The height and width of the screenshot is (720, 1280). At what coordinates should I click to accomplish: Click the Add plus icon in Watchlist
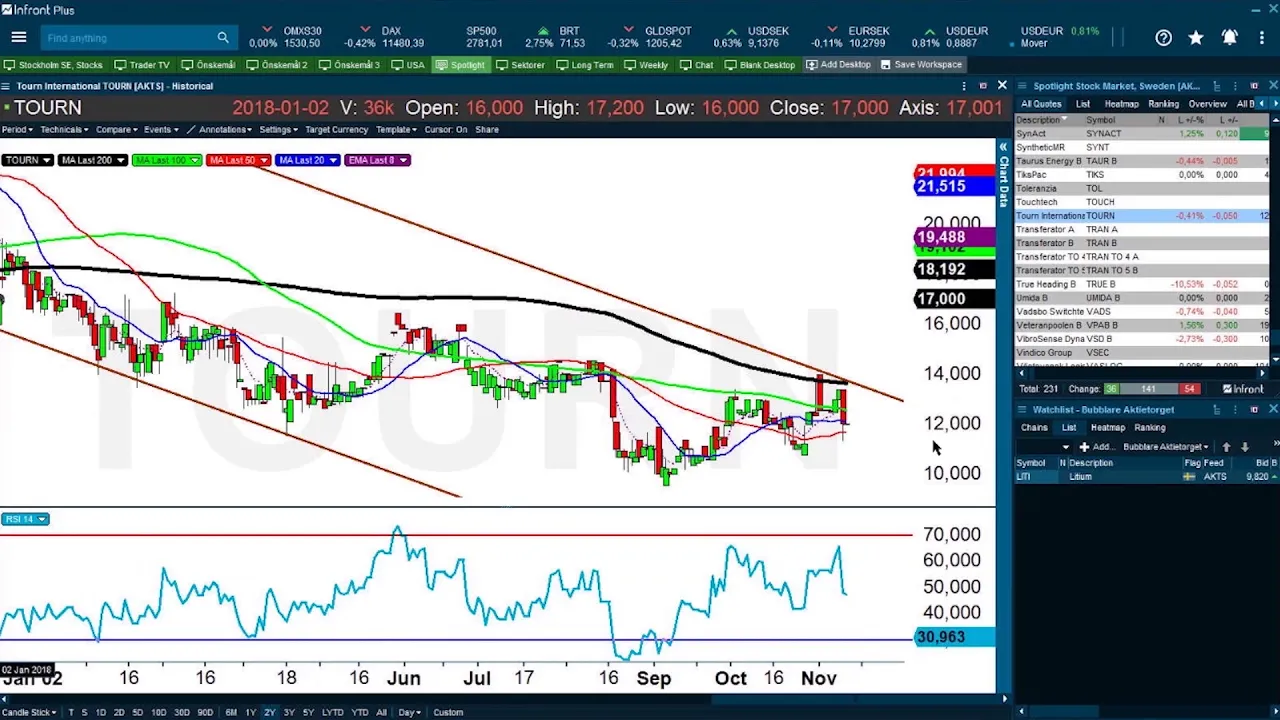coord(1084,447)
